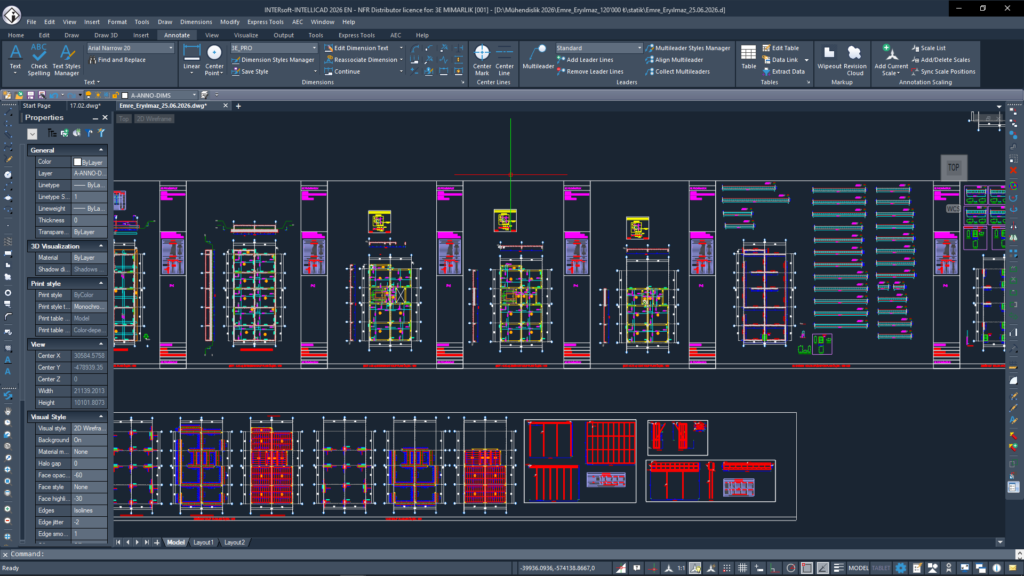Edit the Thickness value field
The height and width of the screenshot is (576, 1024).
(88, 221)
